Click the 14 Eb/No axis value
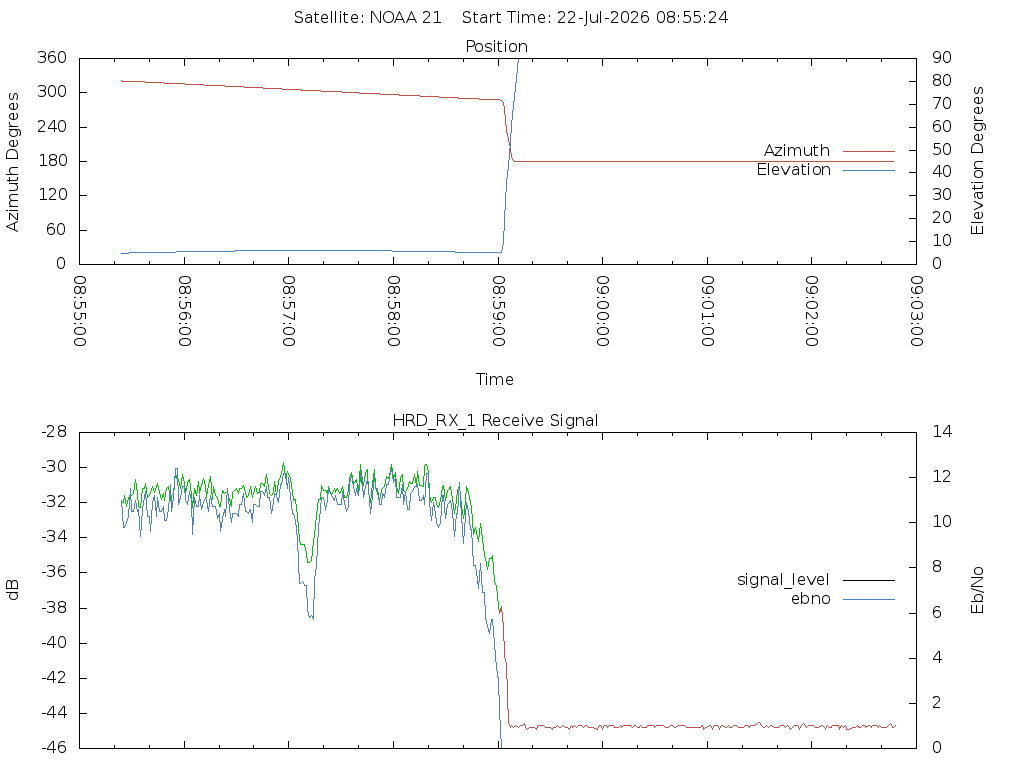This screenshot has width=1024, height=768. tap(942, 432)
